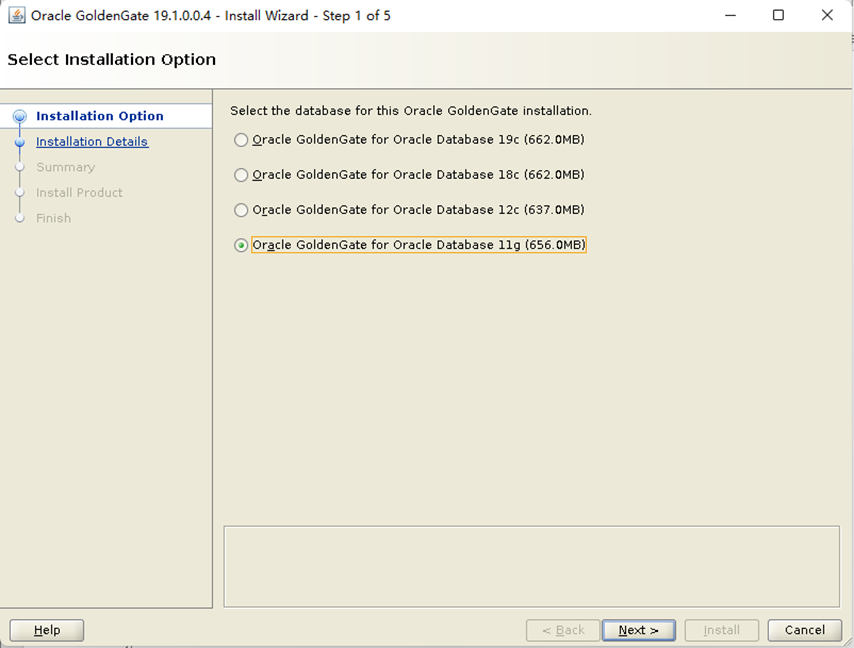Screen dimensions: 854x648
Task: Cancel the install wizard
Action: [804, 630]
